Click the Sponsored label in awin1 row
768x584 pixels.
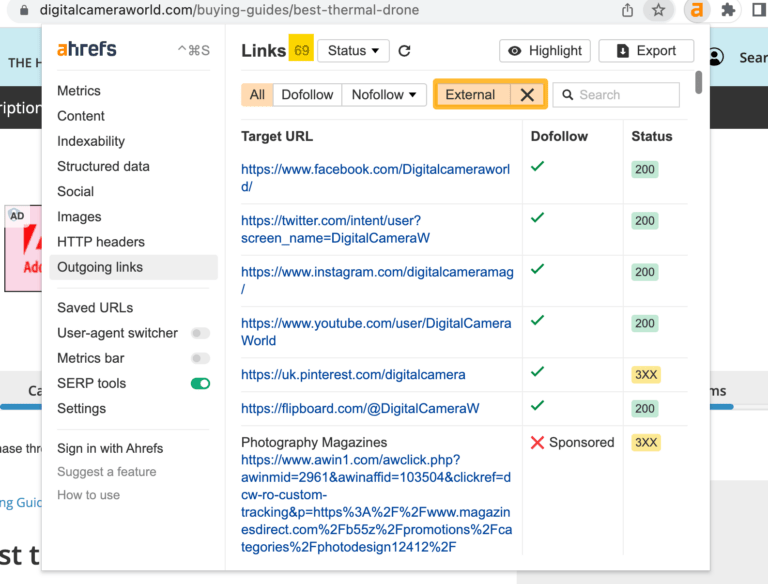point(581,442)
